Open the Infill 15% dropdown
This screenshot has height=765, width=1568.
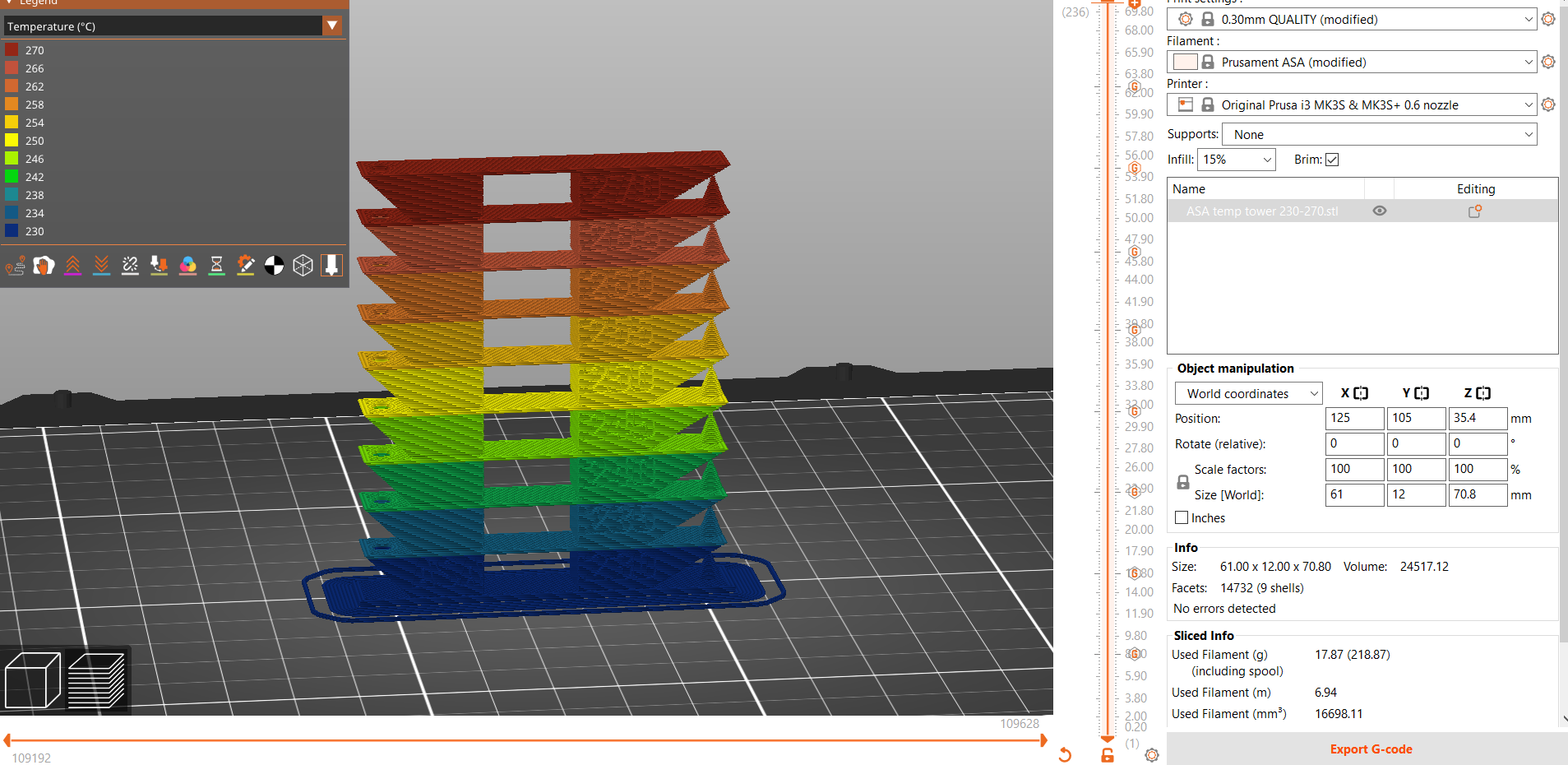(1236, 160)
